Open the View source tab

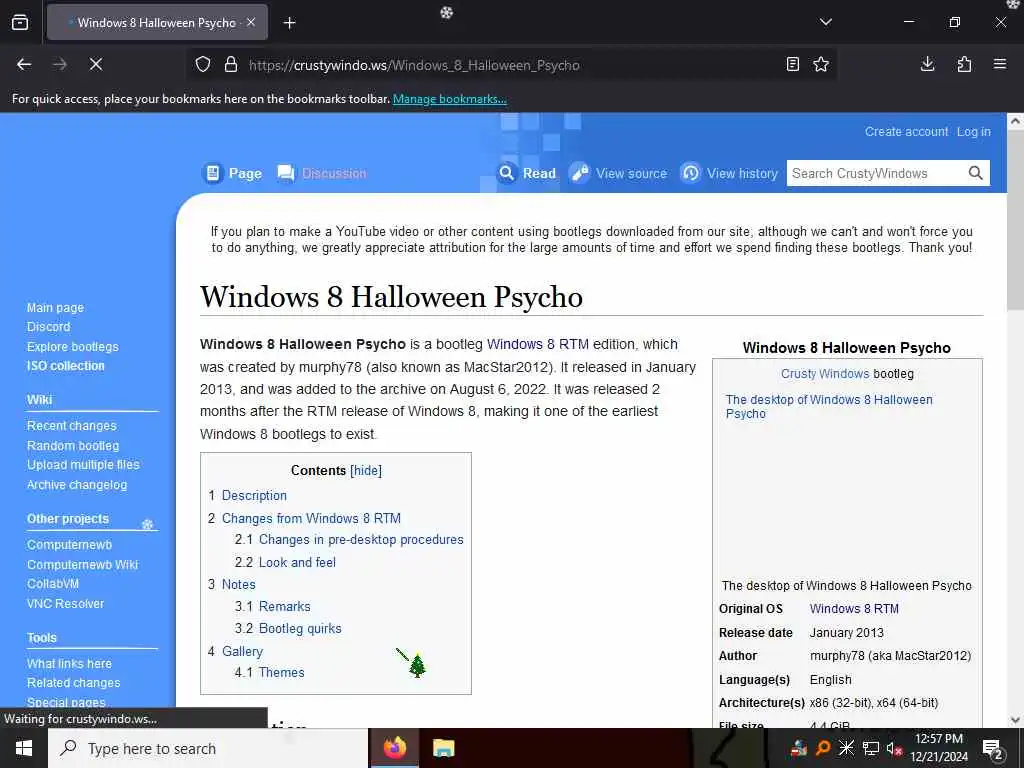618,173
